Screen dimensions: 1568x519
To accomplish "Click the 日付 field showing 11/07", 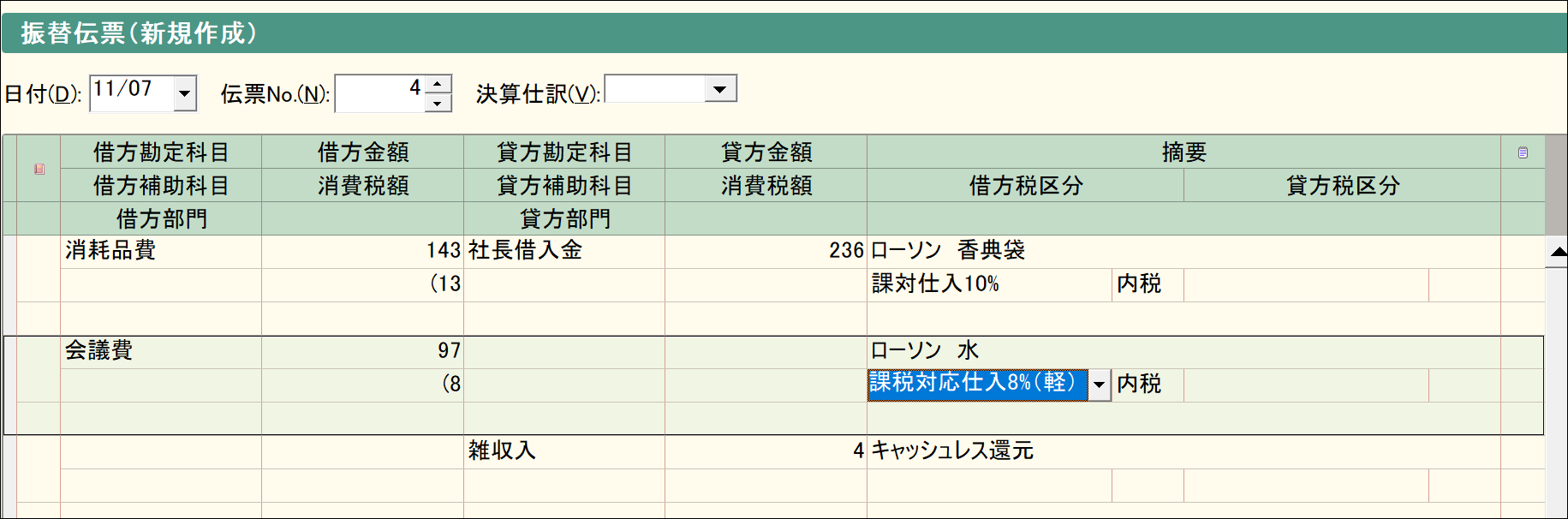I will tap(132, 92).
